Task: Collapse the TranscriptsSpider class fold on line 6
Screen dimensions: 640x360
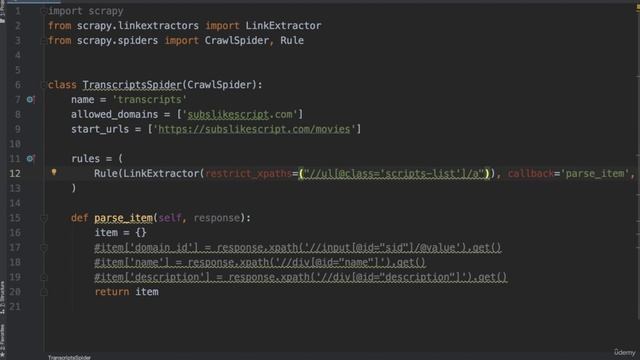Action: 43,85
